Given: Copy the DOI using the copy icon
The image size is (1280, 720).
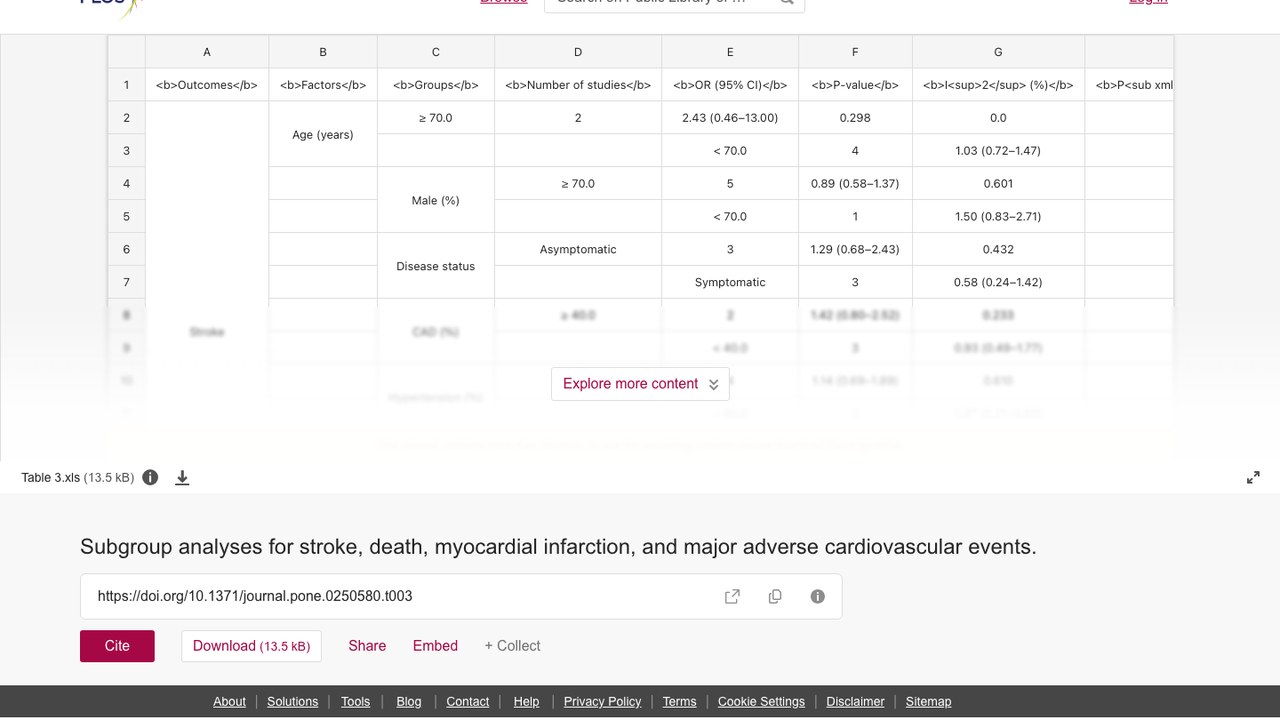Looking at the screenshot, I should tap(775, 596).
